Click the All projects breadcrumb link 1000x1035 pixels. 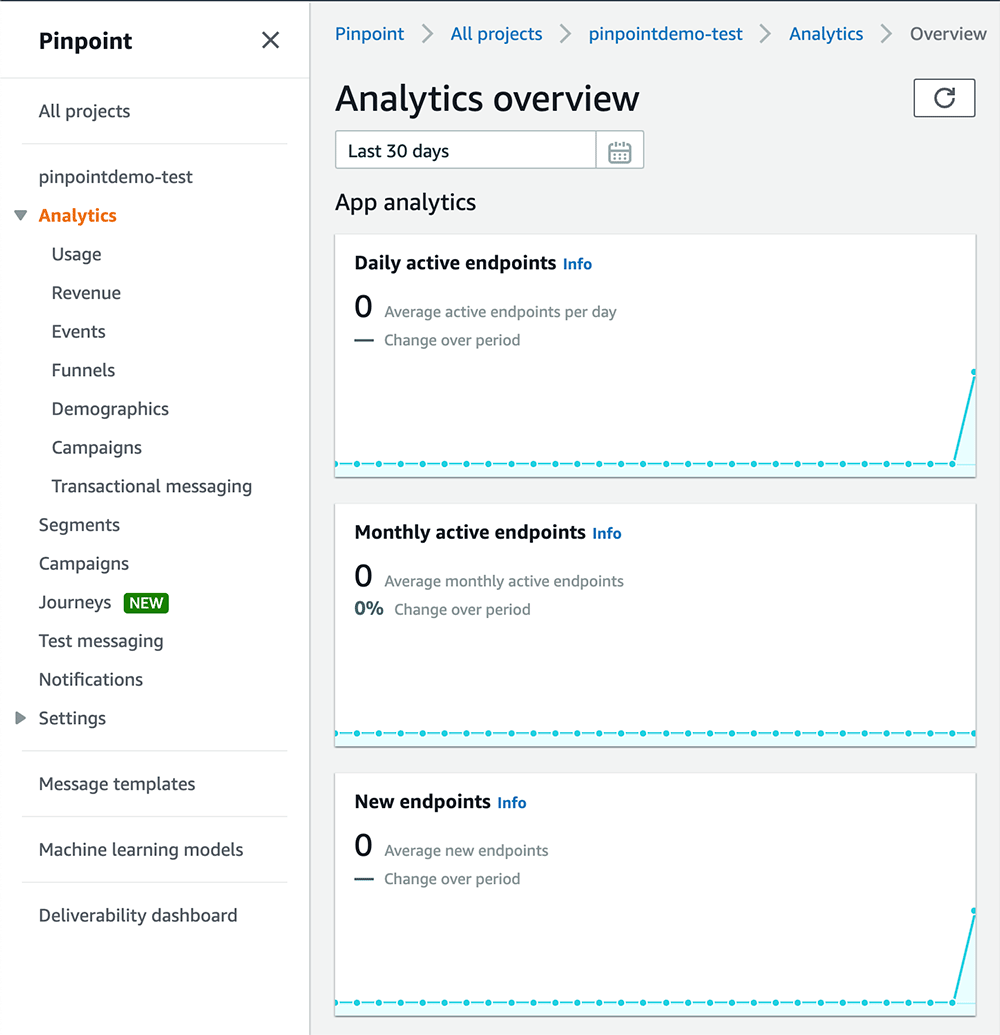coord(496,34)
